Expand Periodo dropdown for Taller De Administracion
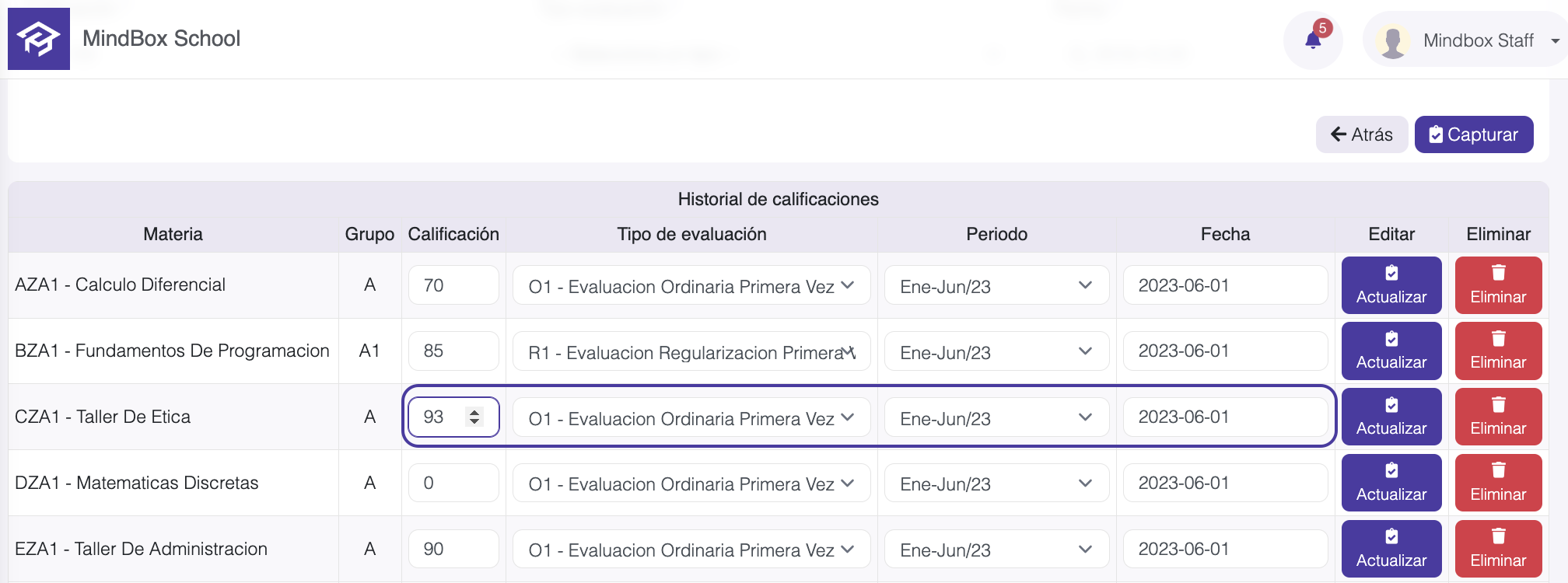 (996, 550)
